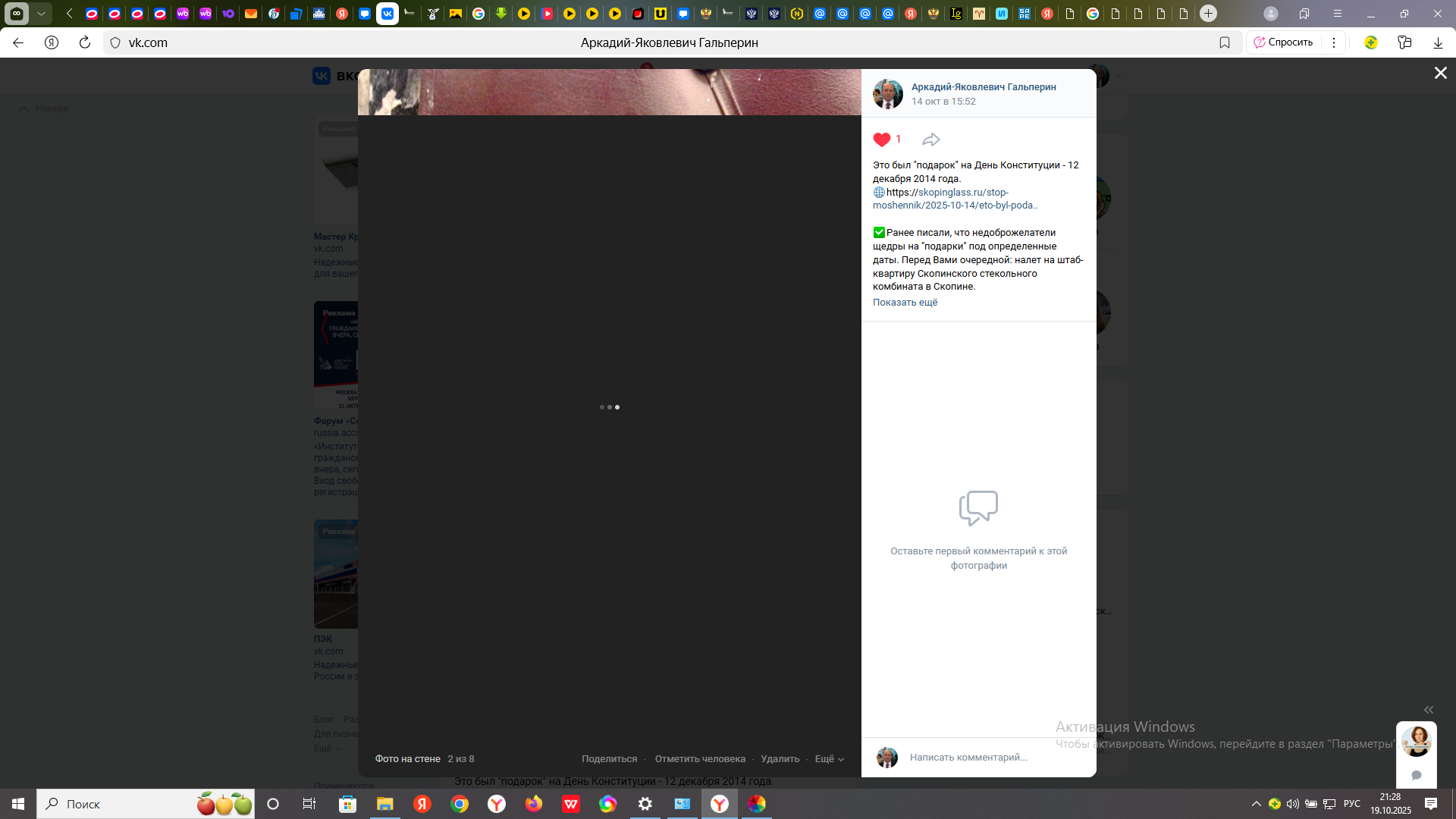Click 'Удалить' to delete photo
This screenshot has width=1456, height=819.
click(780, 759)
